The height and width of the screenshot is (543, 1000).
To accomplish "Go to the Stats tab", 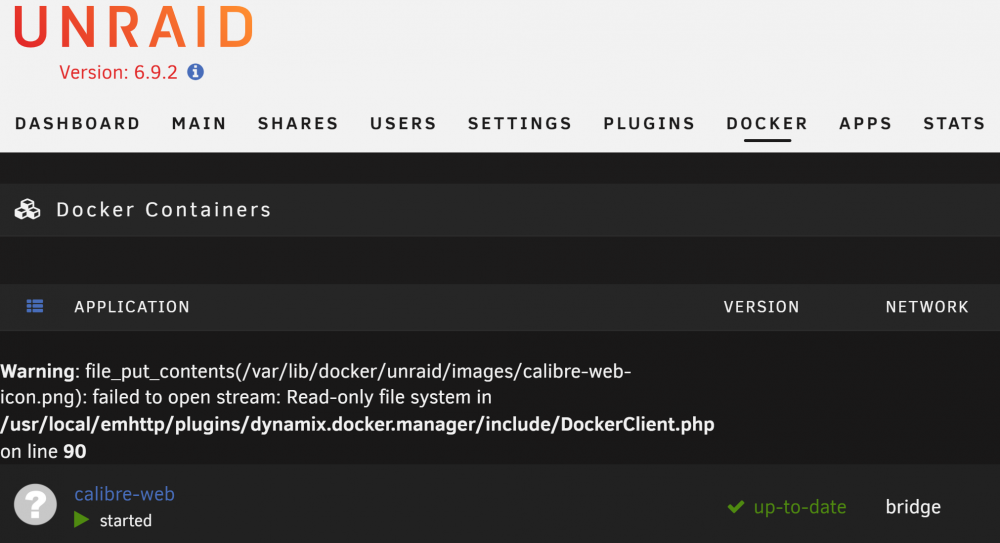I will [954, 123].
